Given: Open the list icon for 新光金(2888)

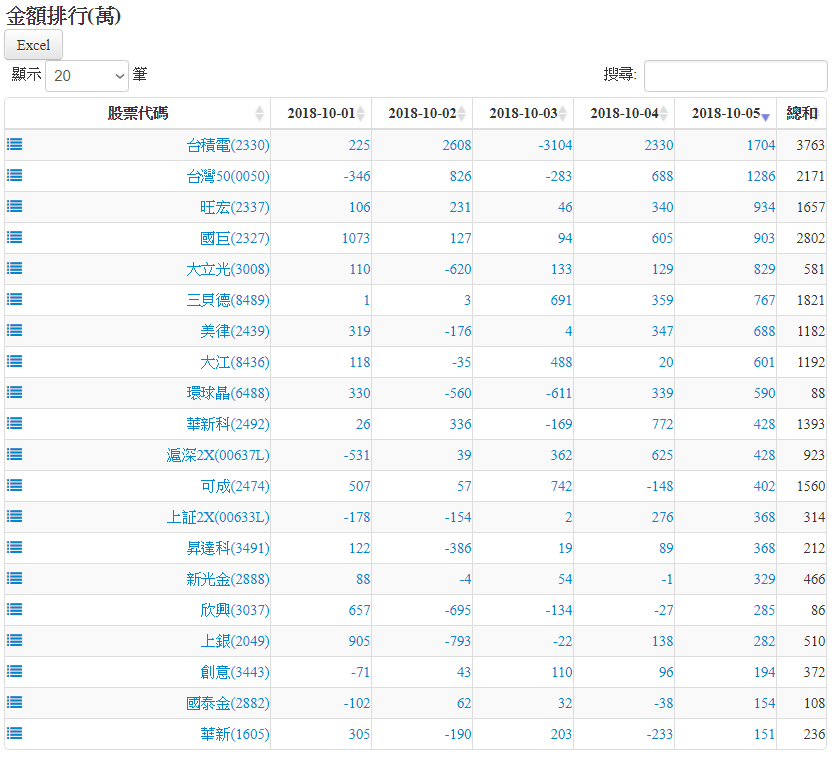Looking at the screenshot, I should [15, 578].
